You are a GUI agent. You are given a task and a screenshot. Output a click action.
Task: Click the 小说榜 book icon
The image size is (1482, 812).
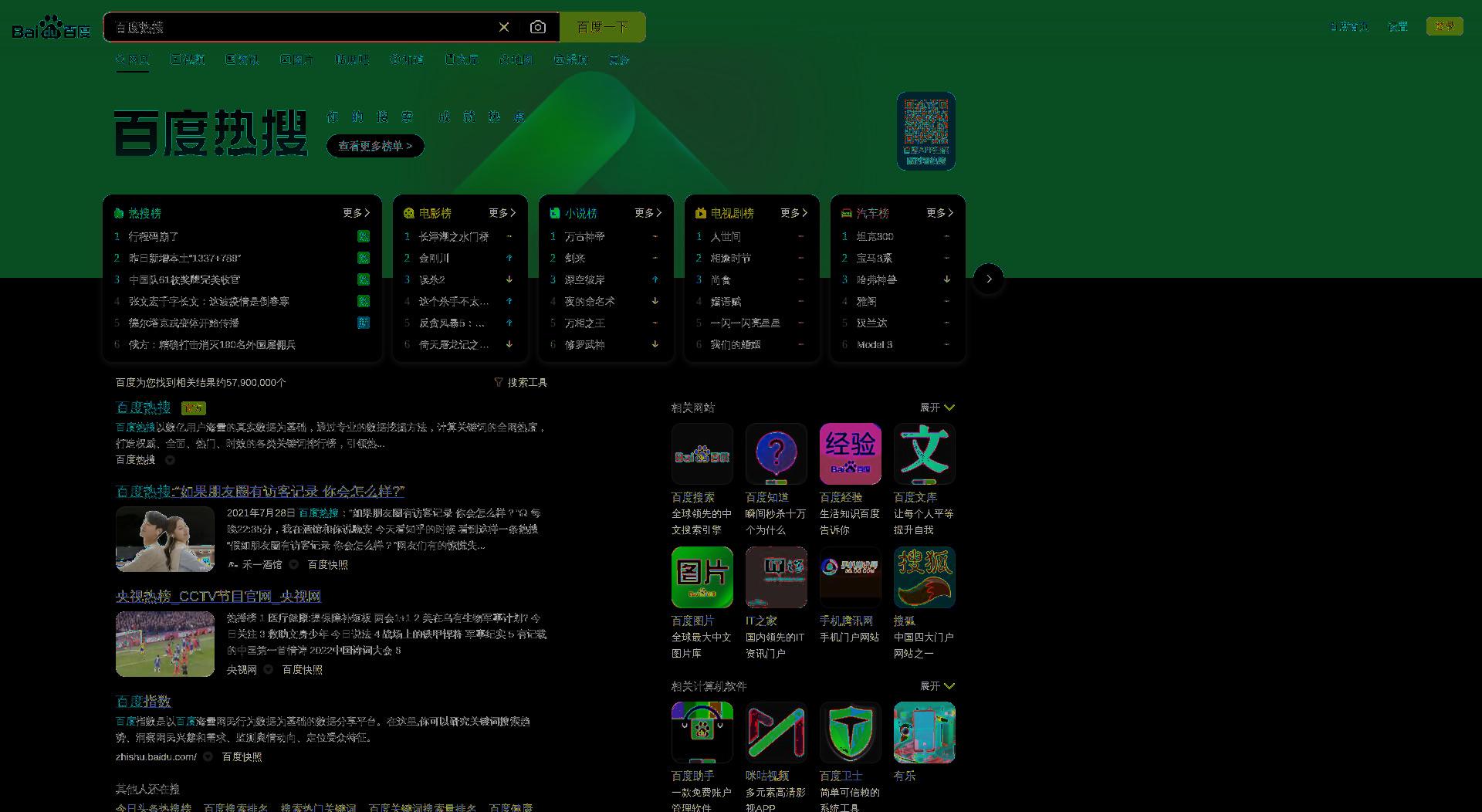tap(555, 213)
